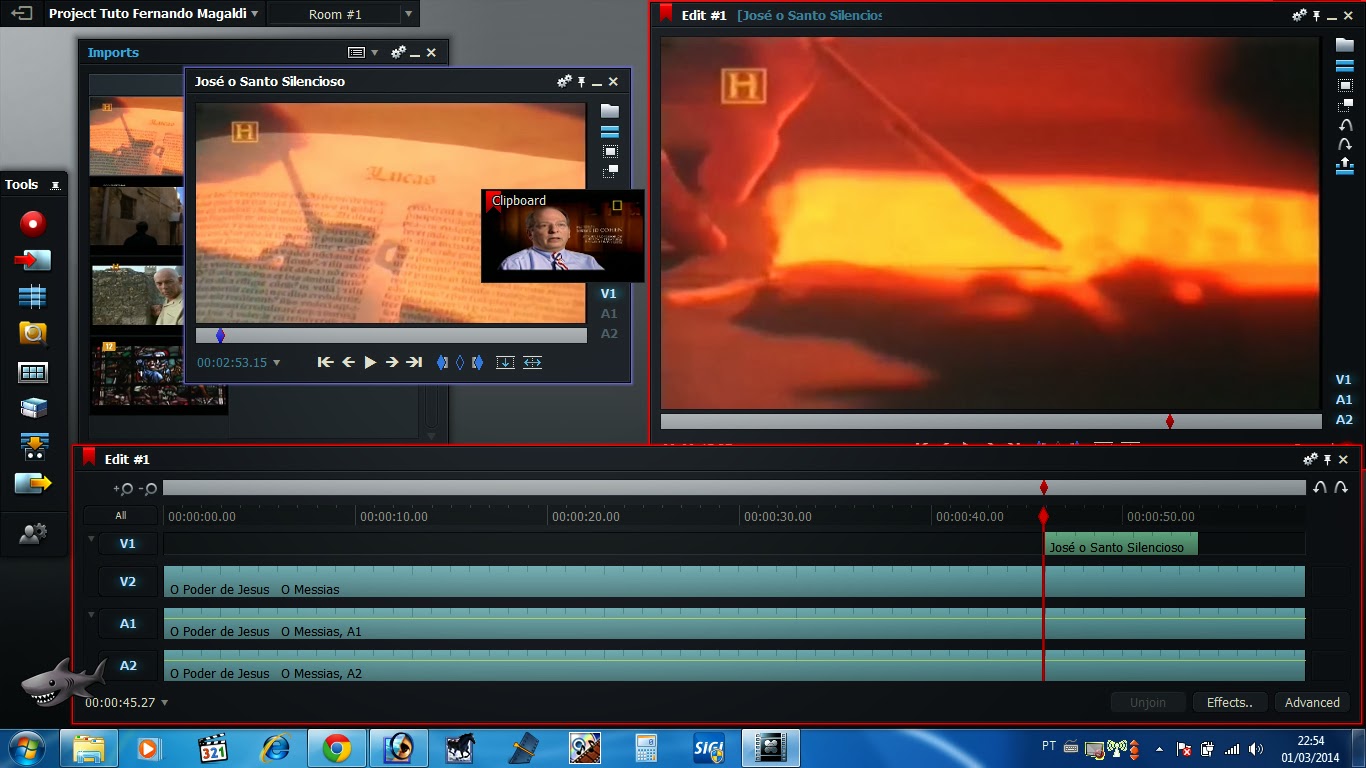Click the red Record tool in Tools

[33, 223]
